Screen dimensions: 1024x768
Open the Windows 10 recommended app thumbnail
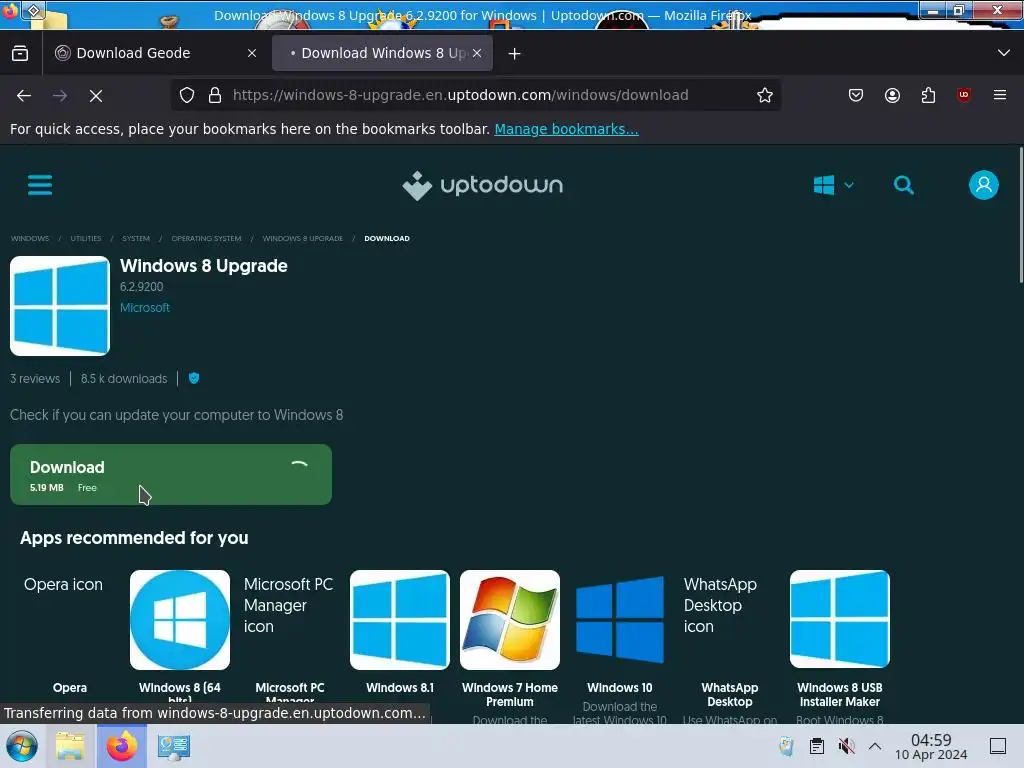[x=620, y=620]
